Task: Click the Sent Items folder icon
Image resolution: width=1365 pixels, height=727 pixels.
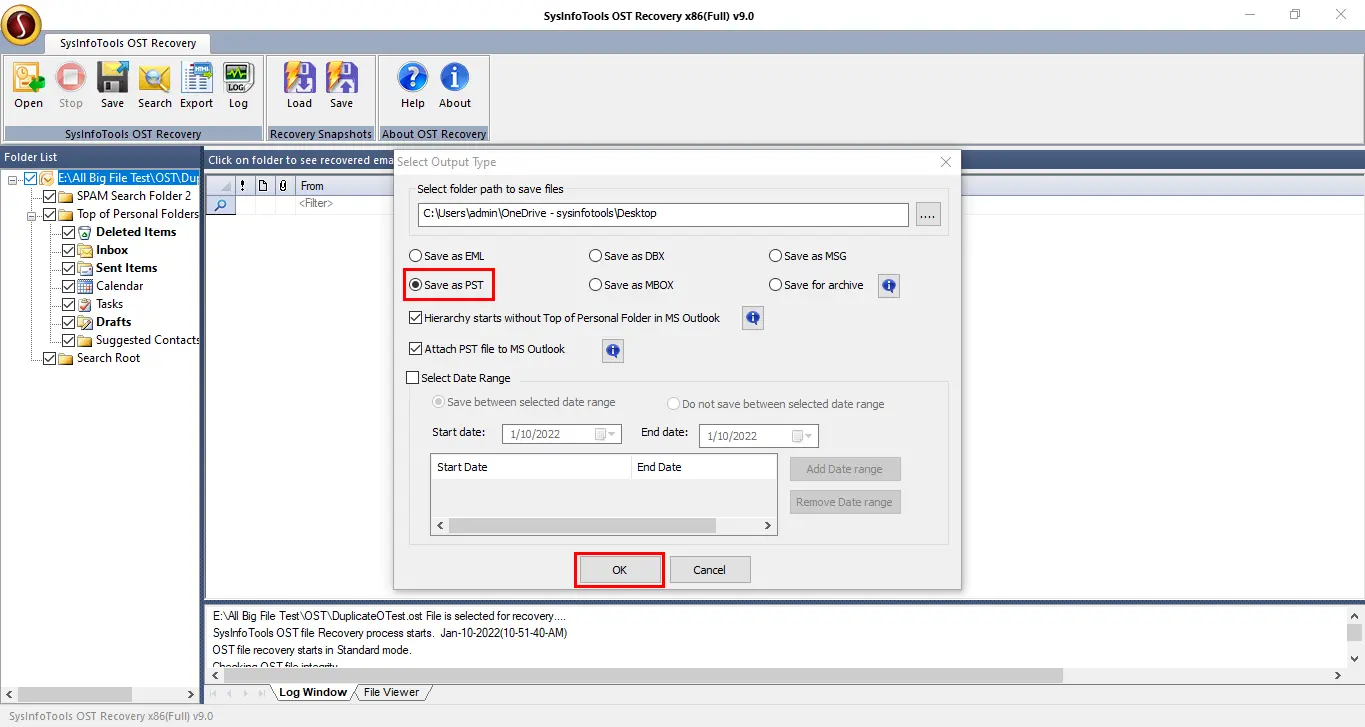Action: [x=85, y=268]
